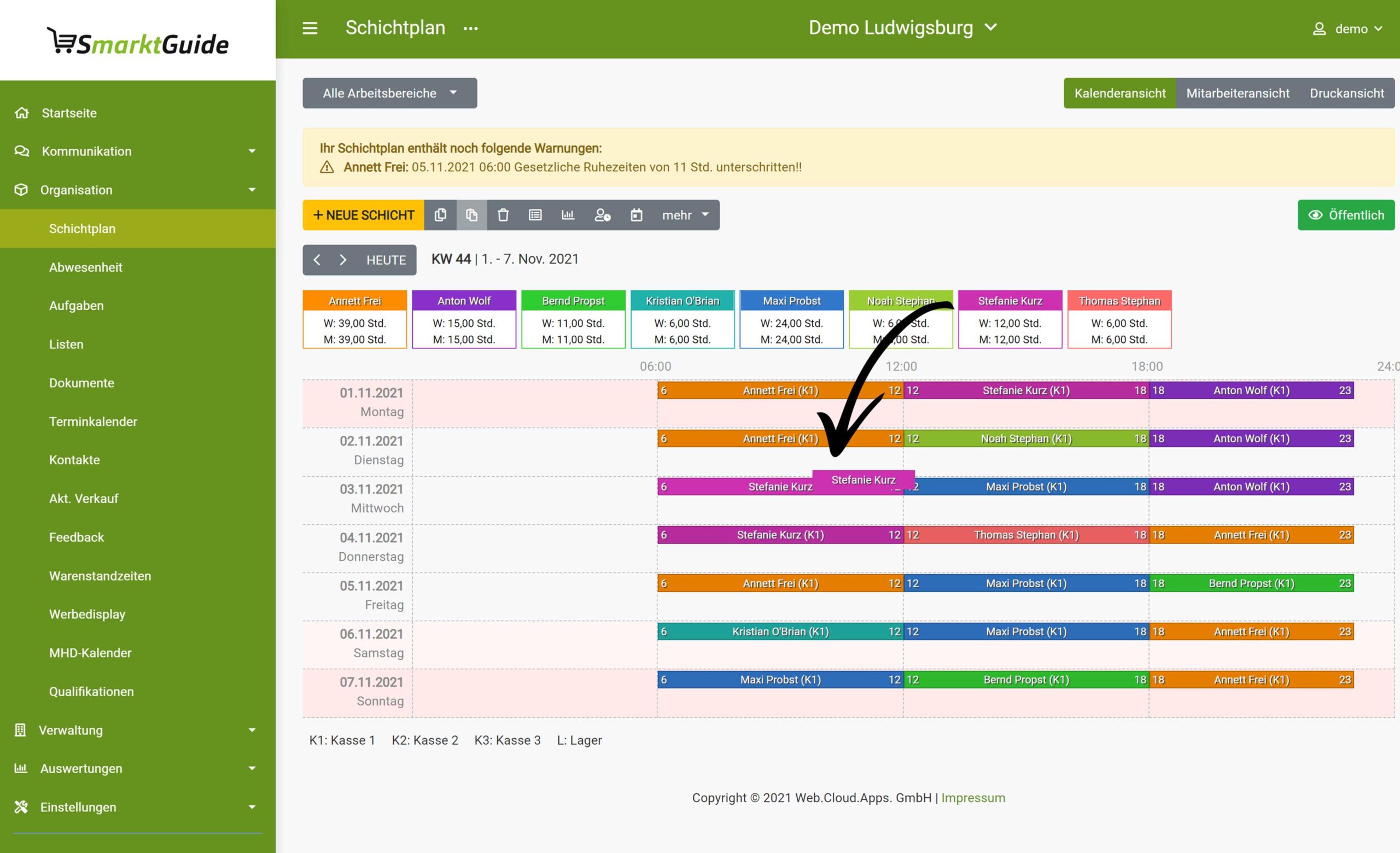Switch to Kalenderansicht tab

(x=1119, y=93)
